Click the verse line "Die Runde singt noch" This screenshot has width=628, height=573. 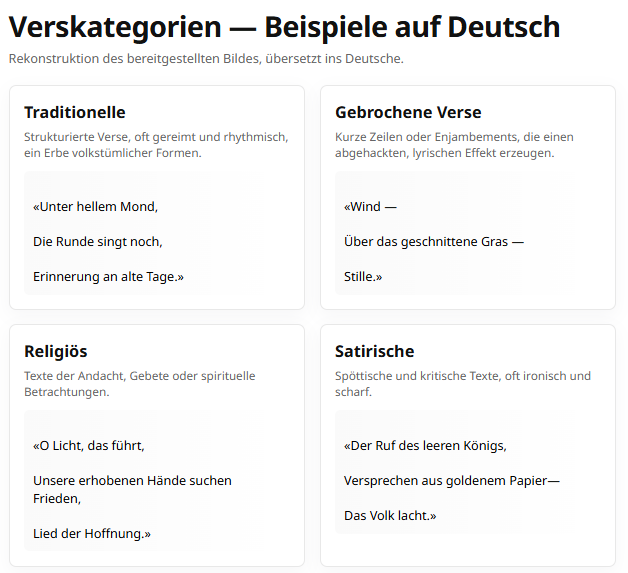coord(98,241)
